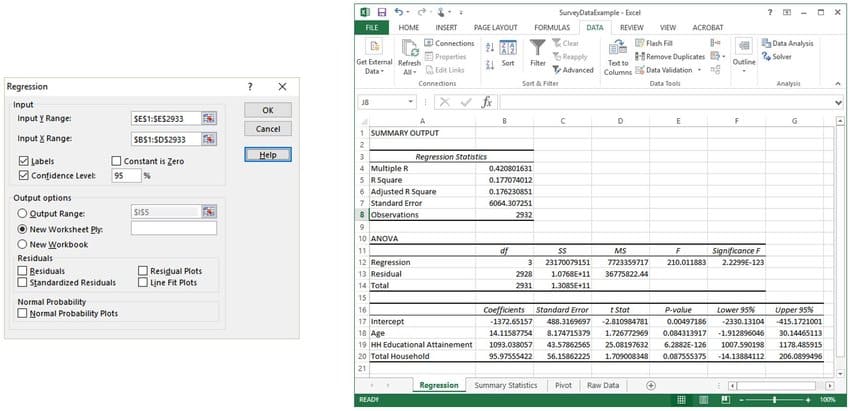This screenshot has height=411, width=850.
Task: Open the Raw Data sheet tab
Action: coord(603,385)
